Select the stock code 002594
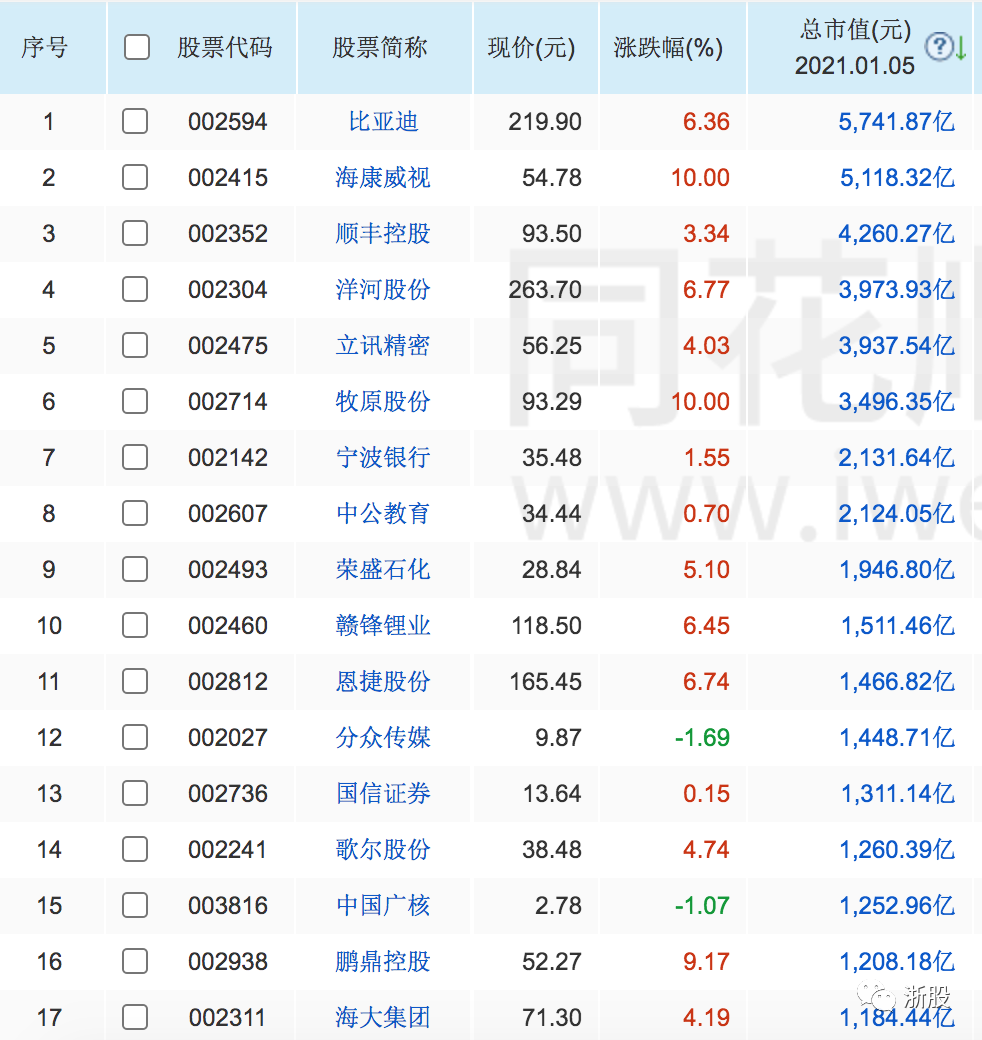 point(227,121)
